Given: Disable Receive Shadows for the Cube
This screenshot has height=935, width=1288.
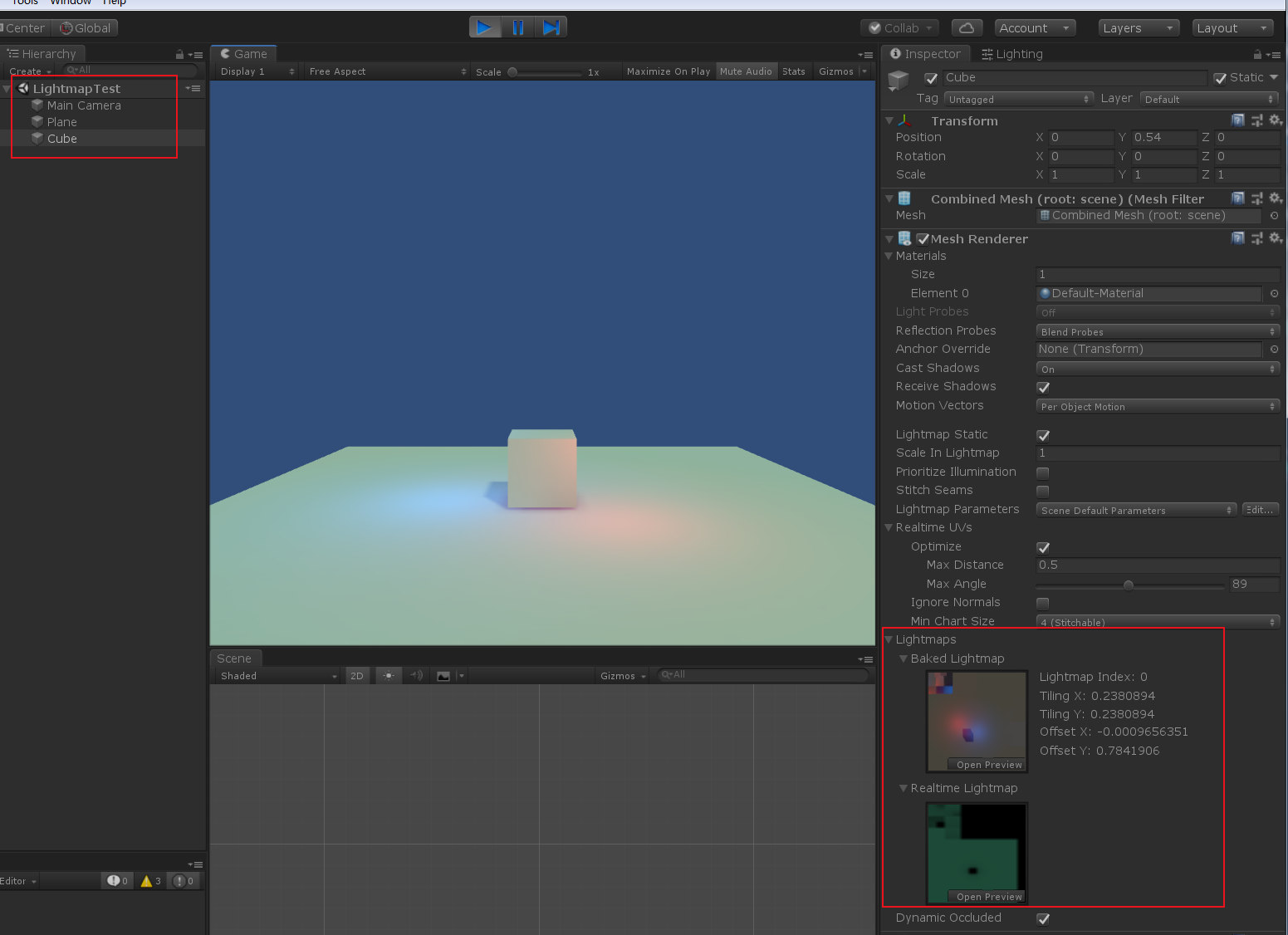Looking at the screenshot, I should pyautogui.click(x=1042, y=387).
